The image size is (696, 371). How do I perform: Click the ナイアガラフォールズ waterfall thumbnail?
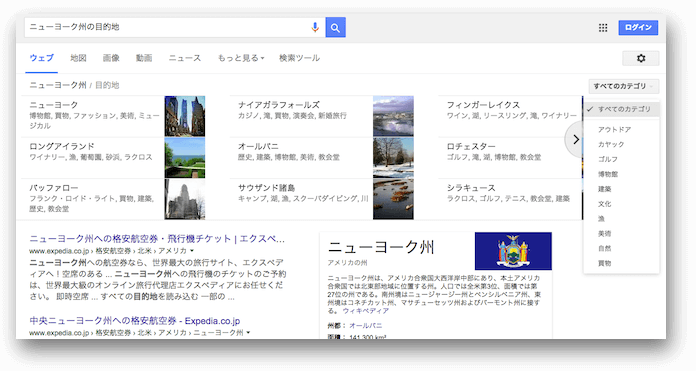pos(393,116)
